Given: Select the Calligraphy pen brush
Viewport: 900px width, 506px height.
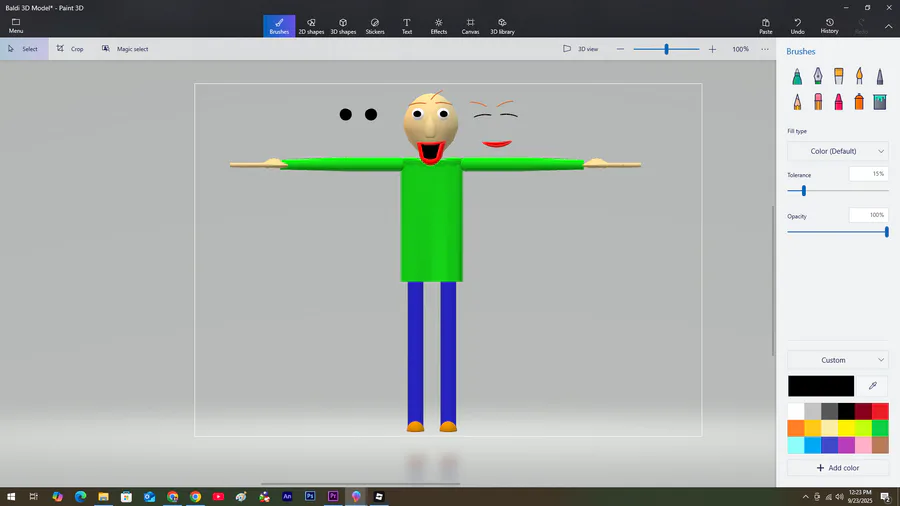Looking at the screenshot, I should point(818,76).
